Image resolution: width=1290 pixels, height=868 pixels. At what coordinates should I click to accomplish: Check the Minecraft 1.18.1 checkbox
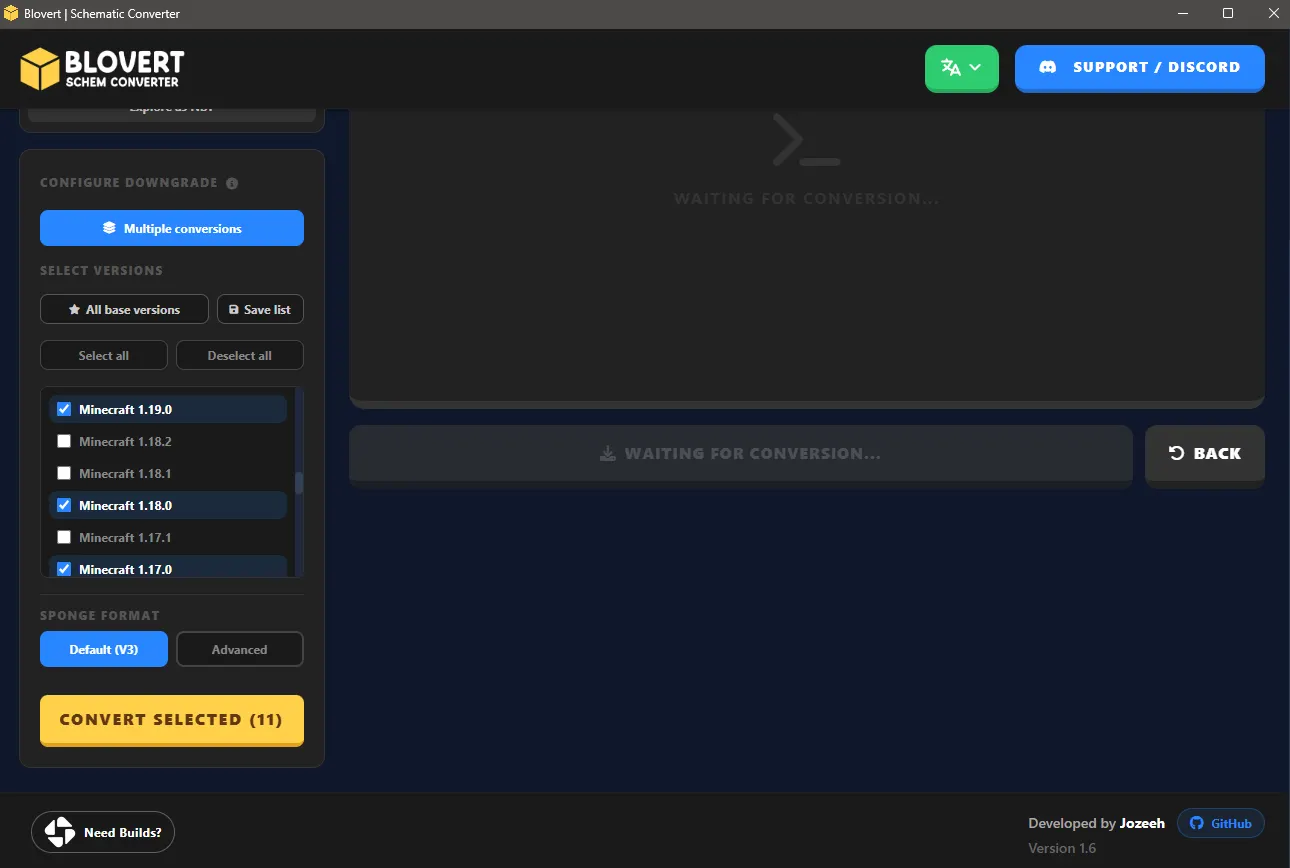click(64, 473)
